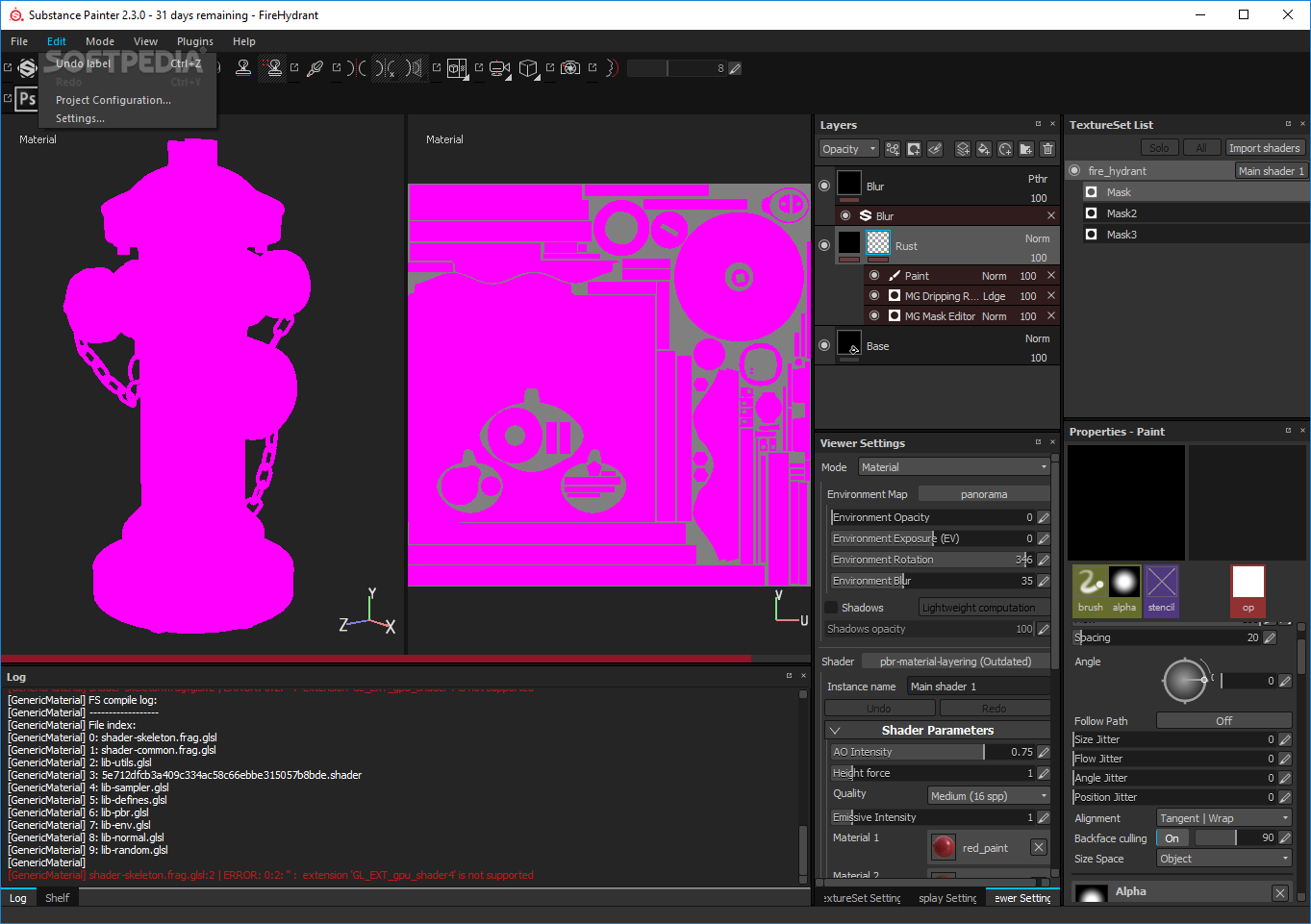Screen dimensions: 1311x924
Task: Open the Lightweight computation dropdown
Action: coord(983,608)
